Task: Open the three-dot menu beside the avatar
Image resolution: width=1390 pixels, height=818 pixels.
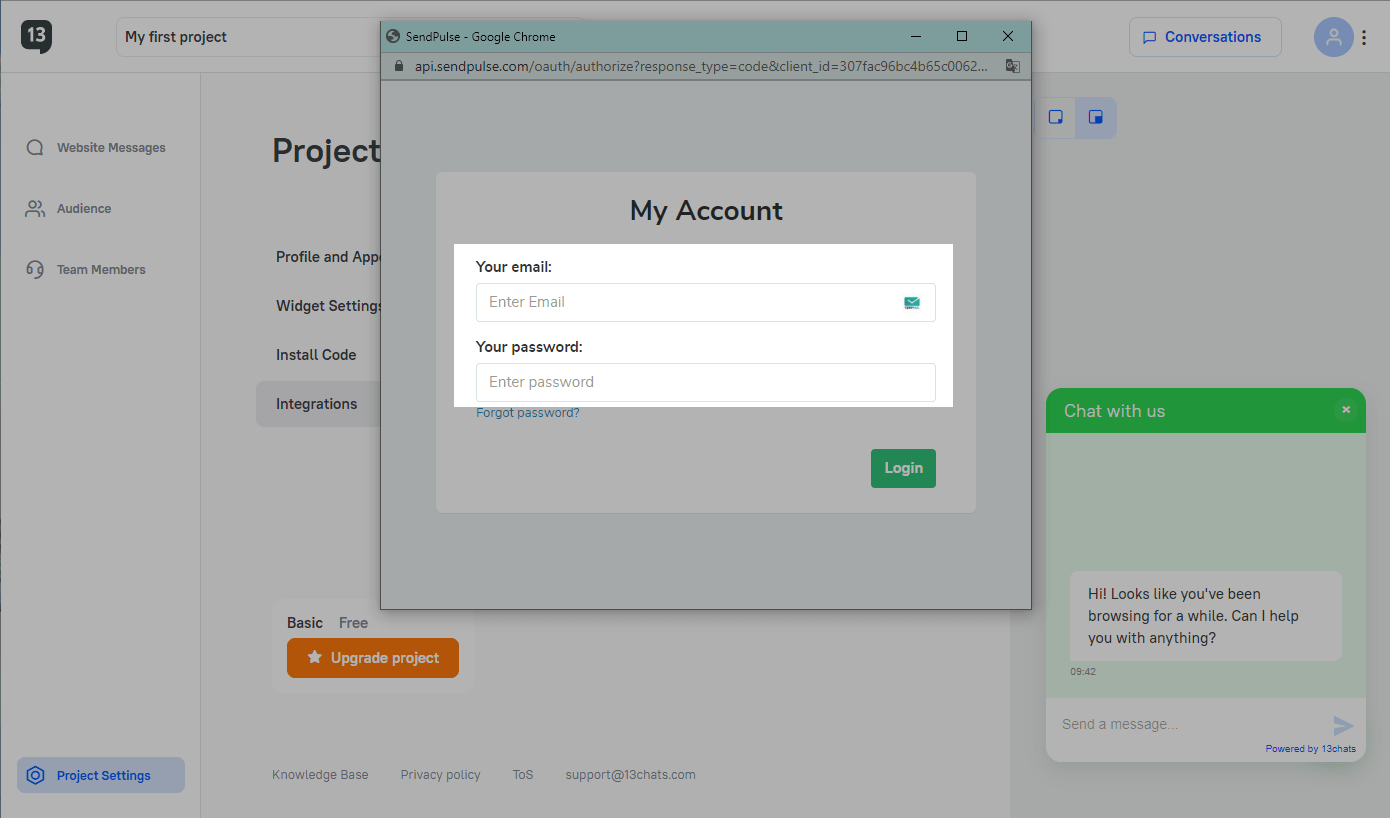Action: coord(1364,38)
